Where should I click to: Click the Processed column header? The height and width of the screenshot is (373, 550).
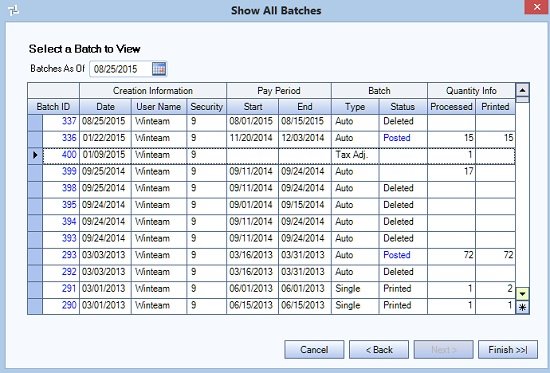[451, 107]
